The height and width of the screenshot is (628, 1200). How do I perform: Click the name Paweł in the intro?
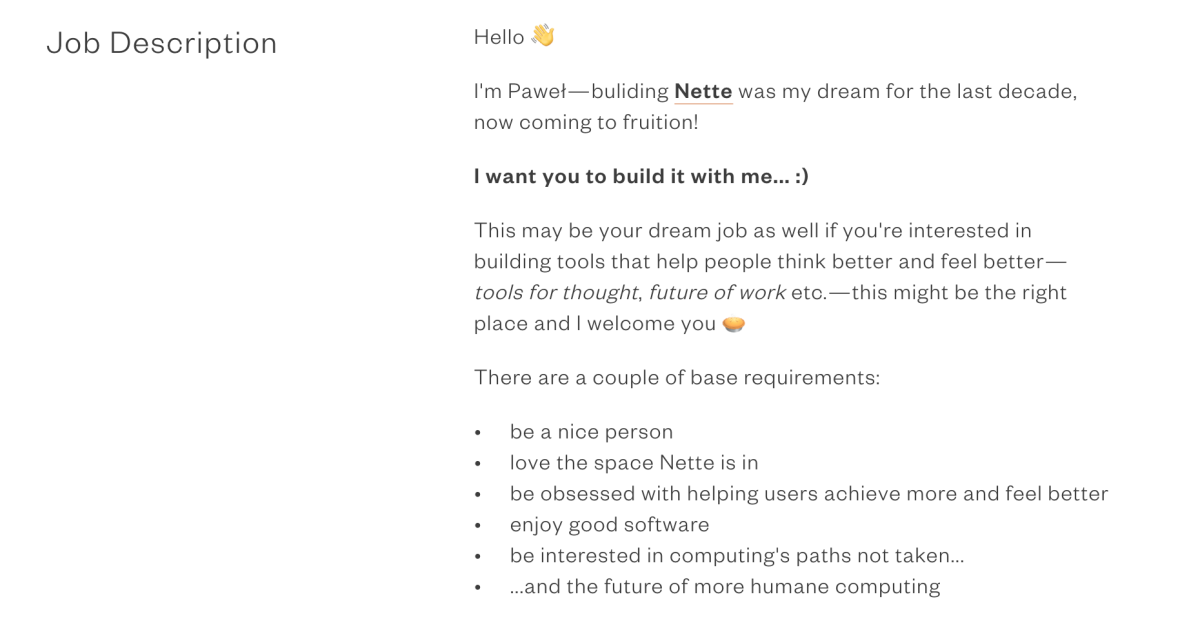pos(538,92)
